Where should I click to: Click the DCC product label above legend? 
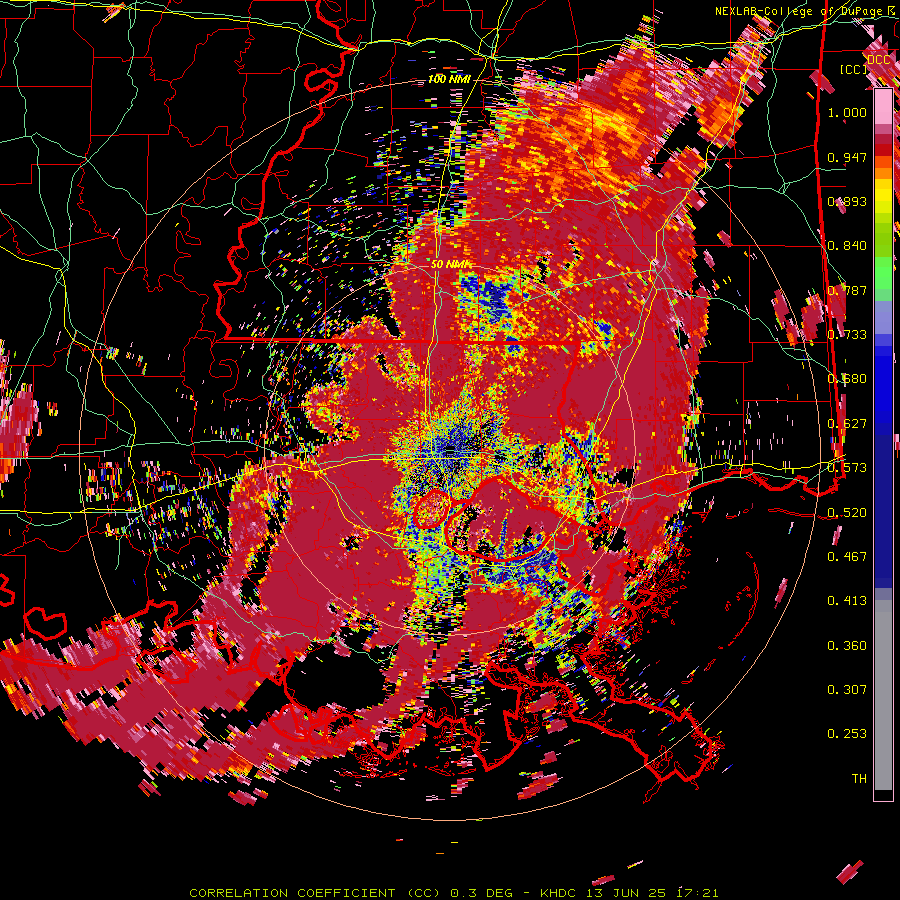878,59
